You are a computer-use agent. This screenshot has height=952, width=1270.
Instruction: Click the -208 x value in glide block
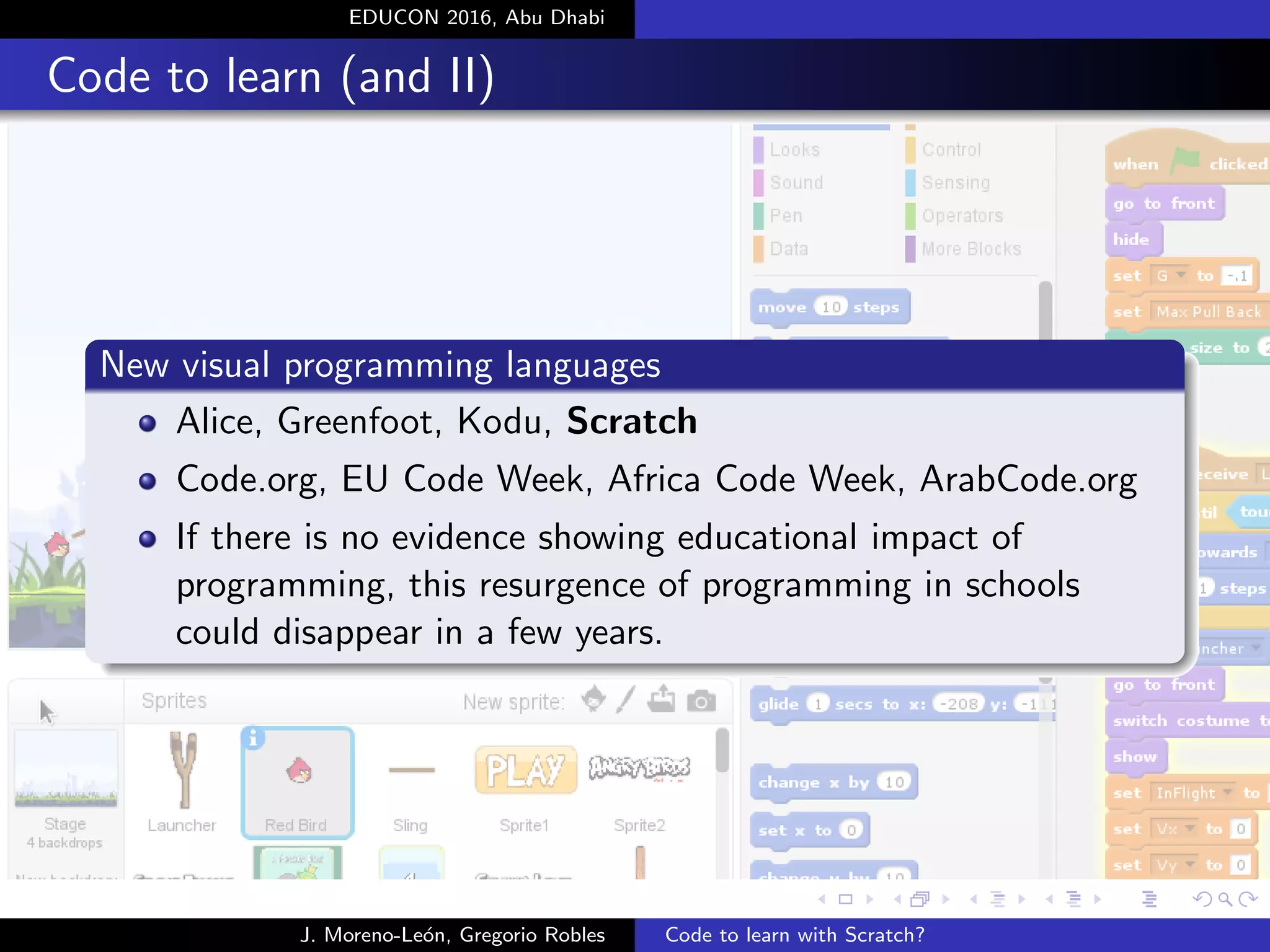pyautogui.click(x=958, y=703)
